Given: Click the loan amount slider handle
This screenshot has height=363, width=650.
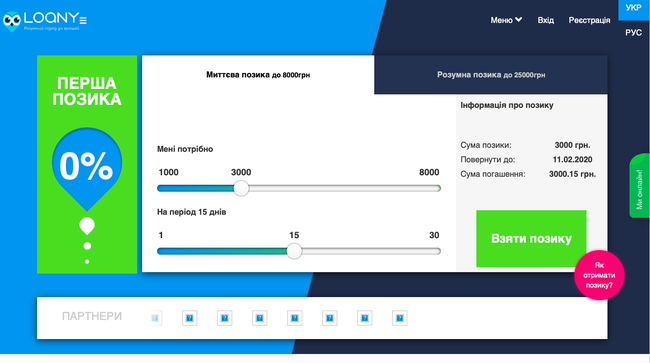Looking at the screenshot, I should pos(241,189).
